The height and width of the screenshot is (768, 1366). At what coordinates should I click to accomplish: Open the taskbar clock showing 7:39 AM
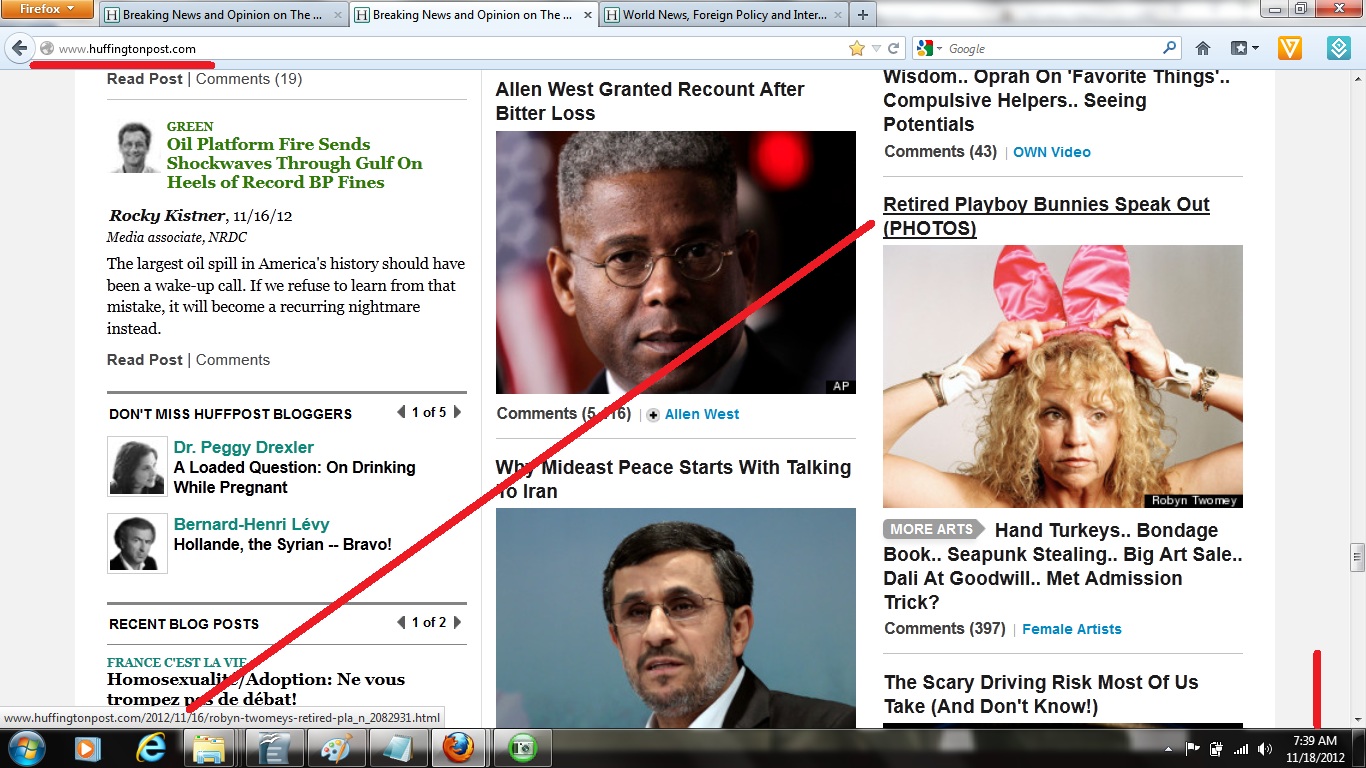pyautogui.click(x=1314, y=749)
